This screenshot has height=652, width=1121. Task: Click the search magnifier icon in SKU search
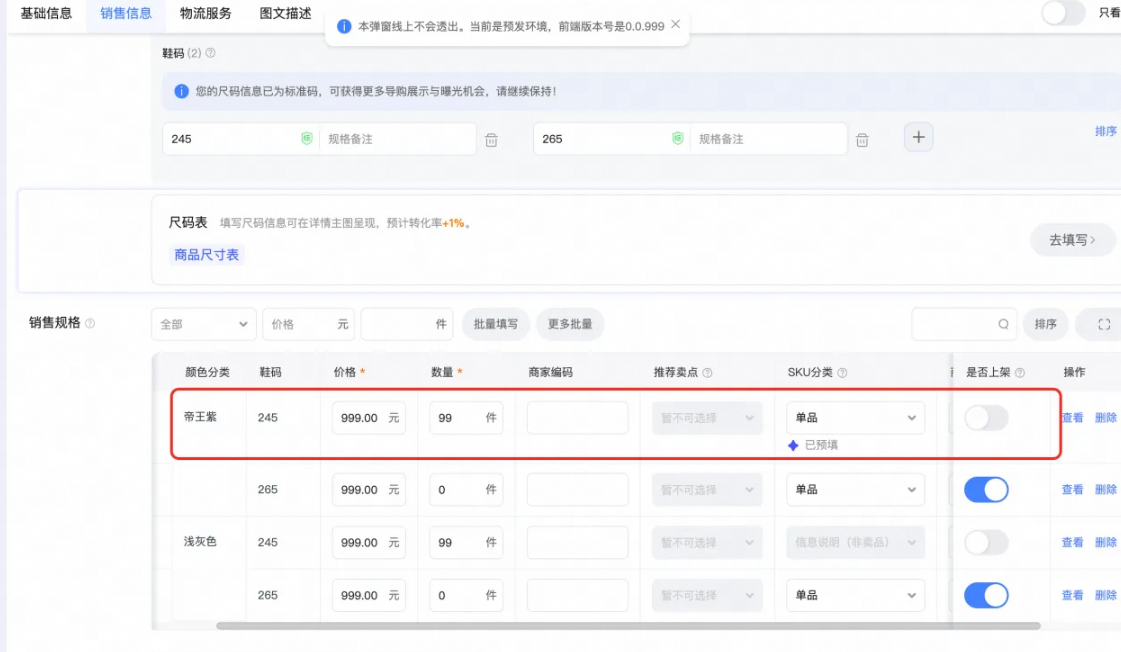(x=1004, y=324)
